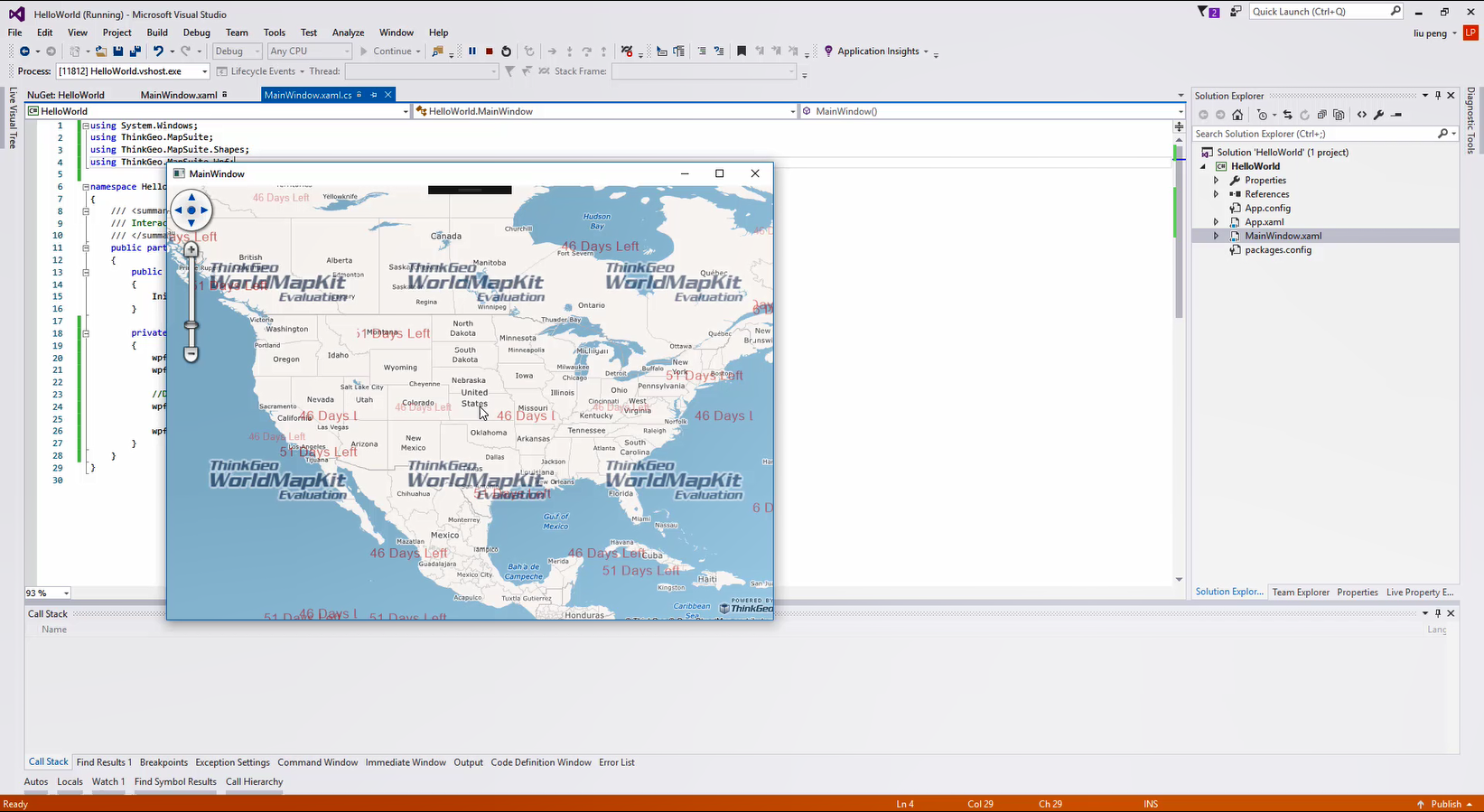Click the map zoom slider handle
The width and height of the screenshot is (1484, 812).
pos(191,325)
